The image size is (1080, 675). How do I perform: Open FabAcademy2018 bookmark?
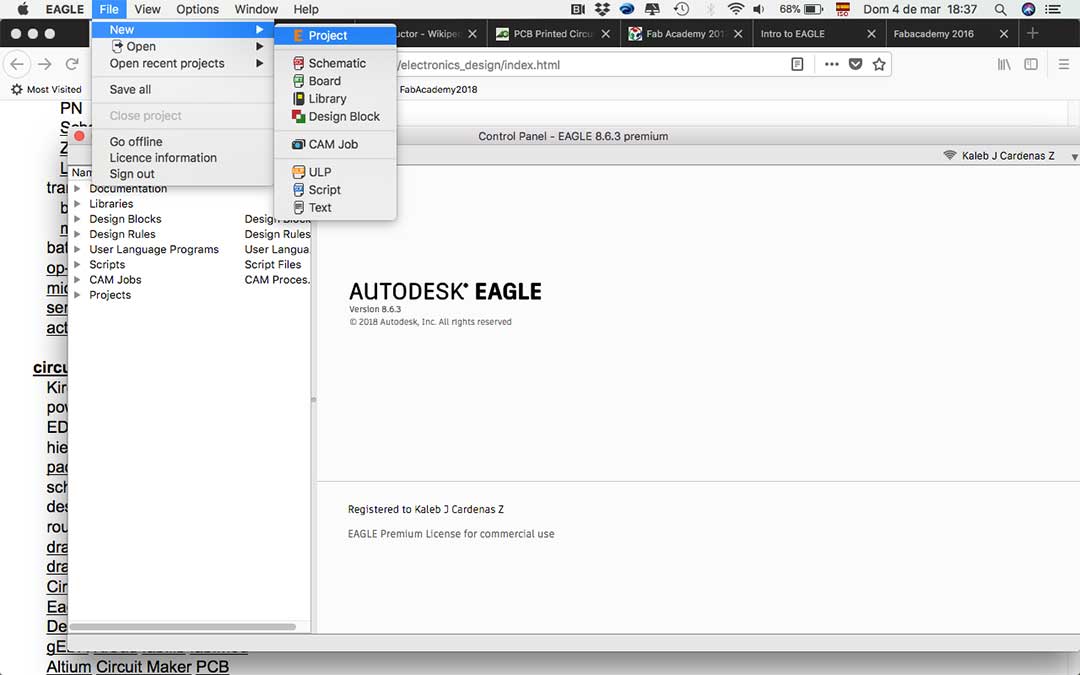click(x=438, y=90)
